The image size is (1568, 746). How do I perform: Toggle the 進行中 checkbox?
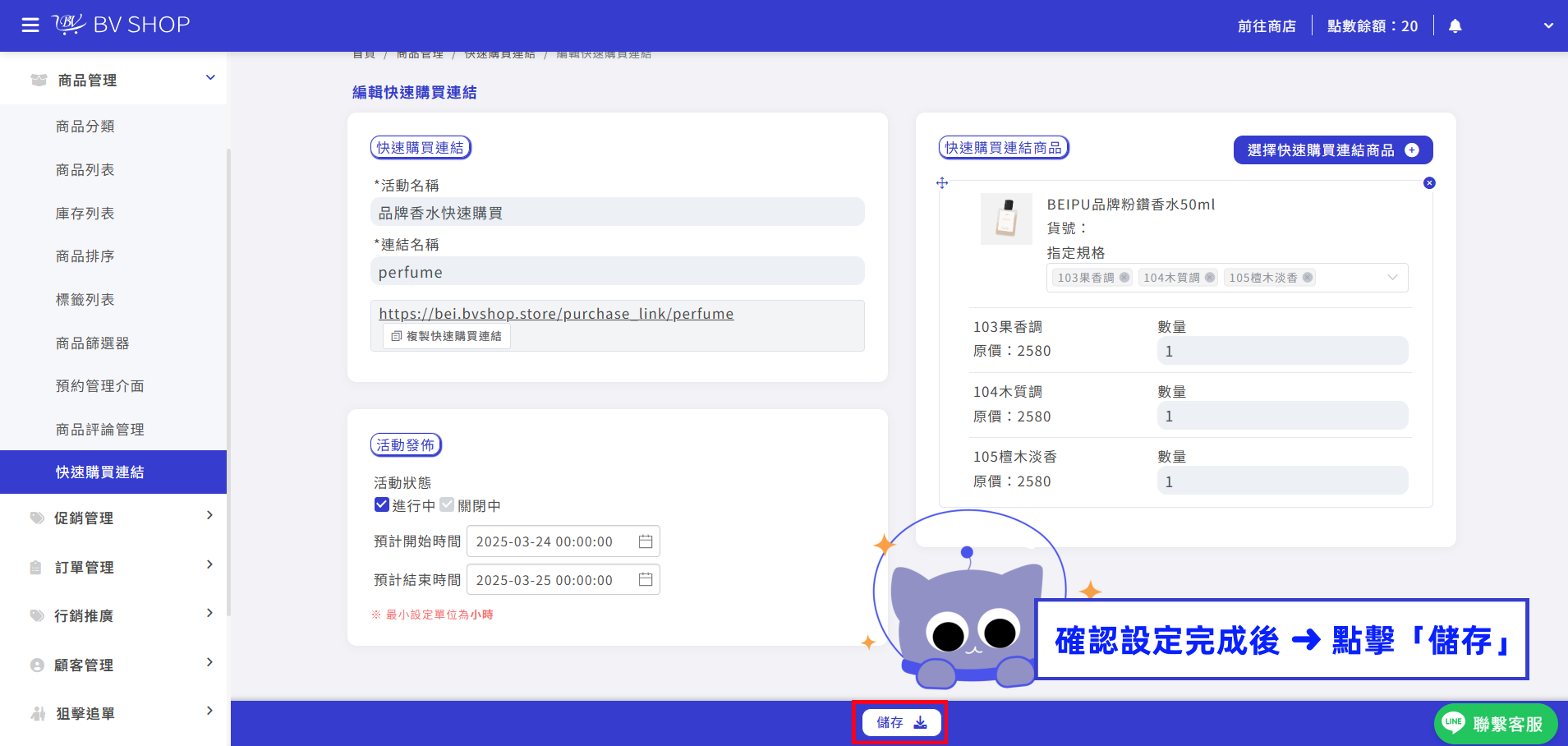381,504
